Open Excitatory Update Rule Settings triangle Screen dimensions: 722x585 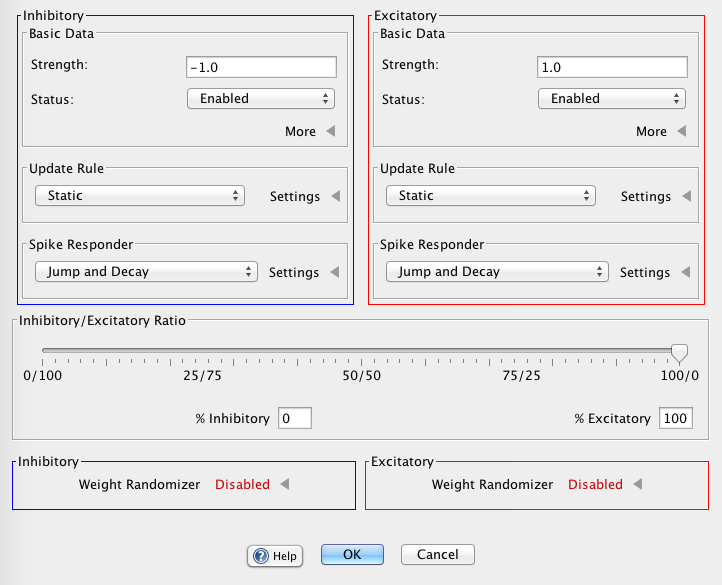[x=686, y=196]
